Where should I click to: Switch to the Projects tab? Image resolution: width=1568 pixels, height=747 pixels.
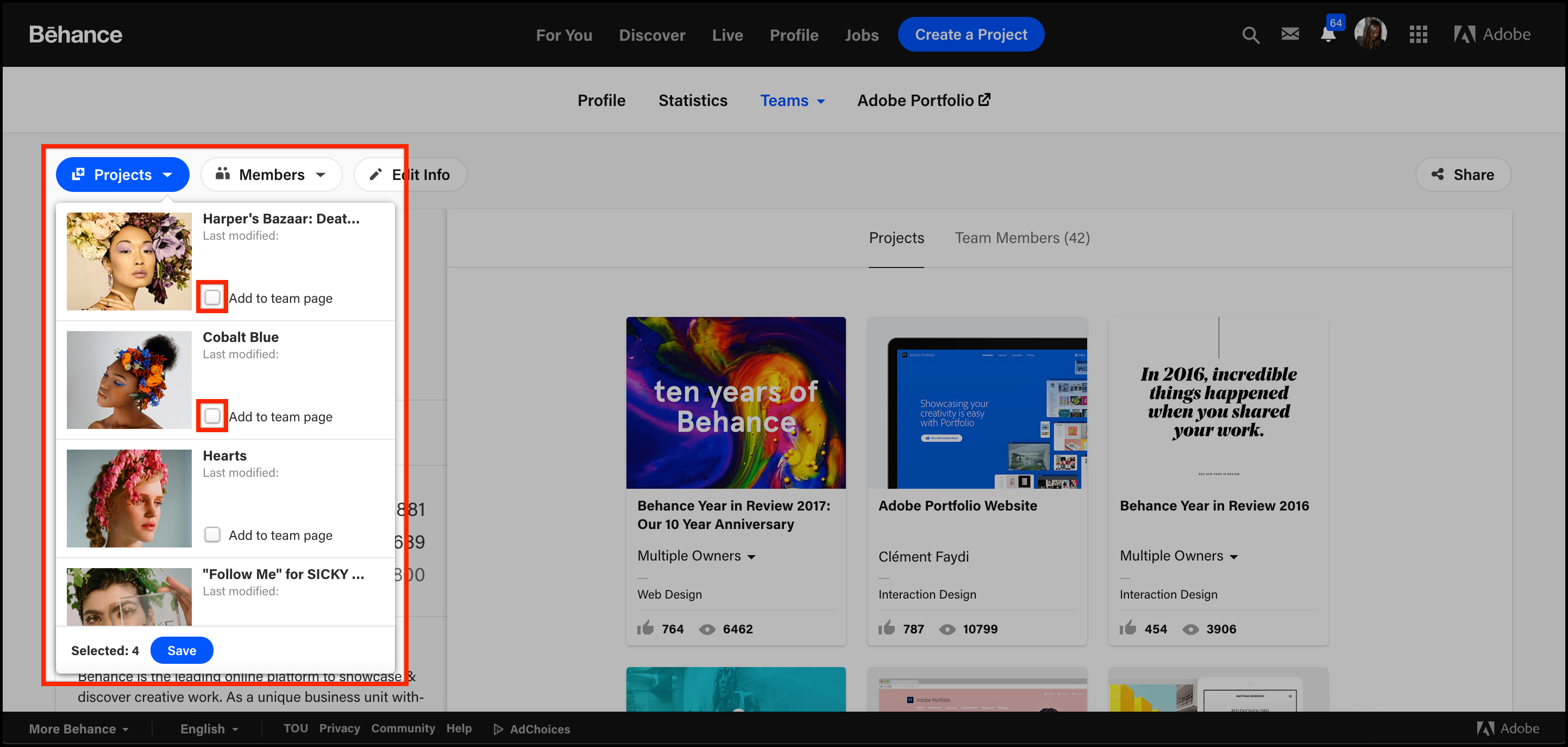tap(896, 238)
